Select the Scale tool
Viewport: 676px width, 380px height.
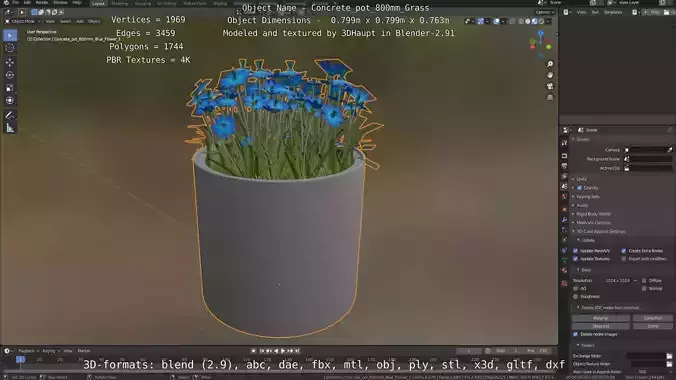click(10, 88)
